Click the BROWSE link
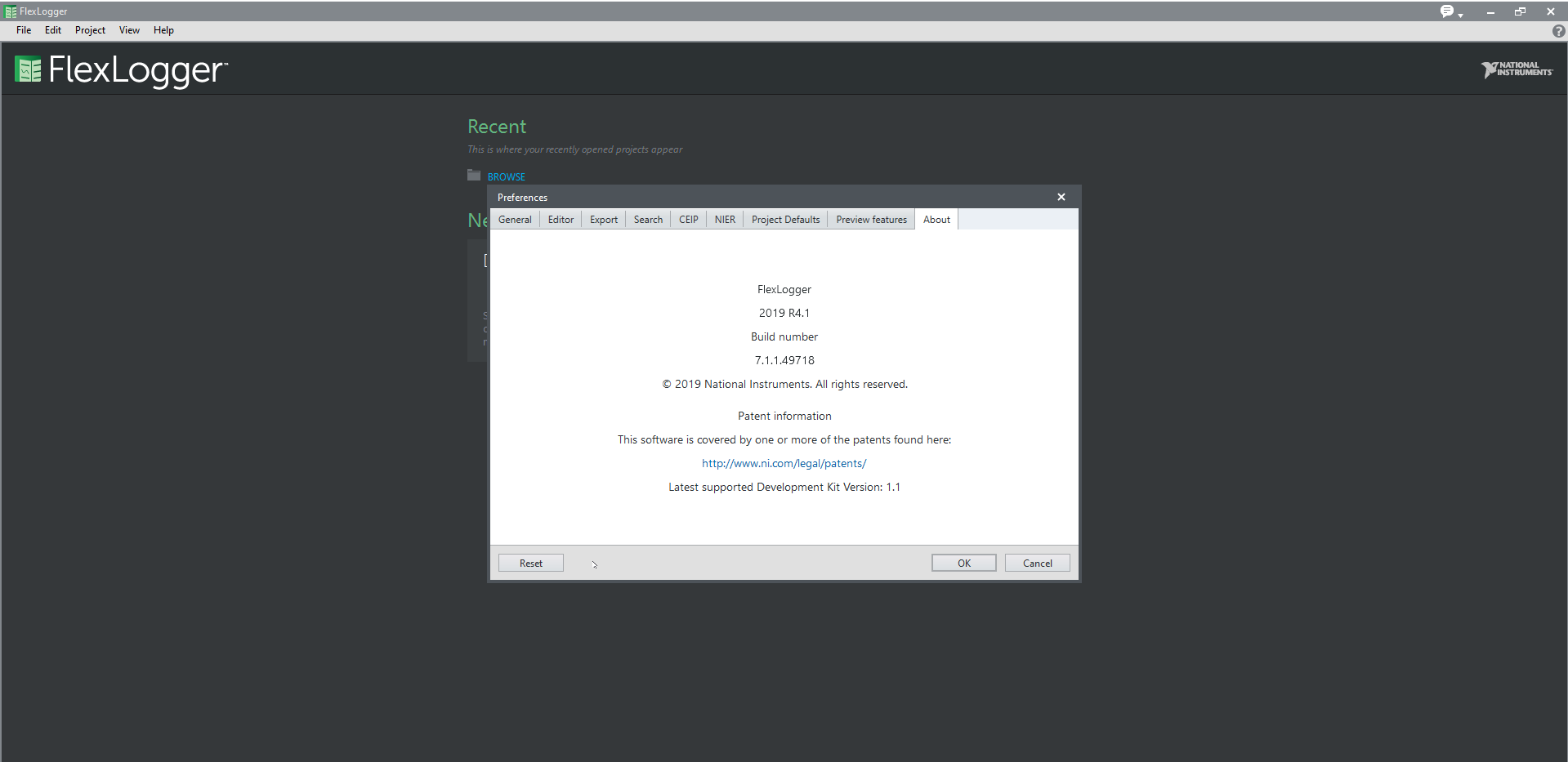 [x=507, y=176]
